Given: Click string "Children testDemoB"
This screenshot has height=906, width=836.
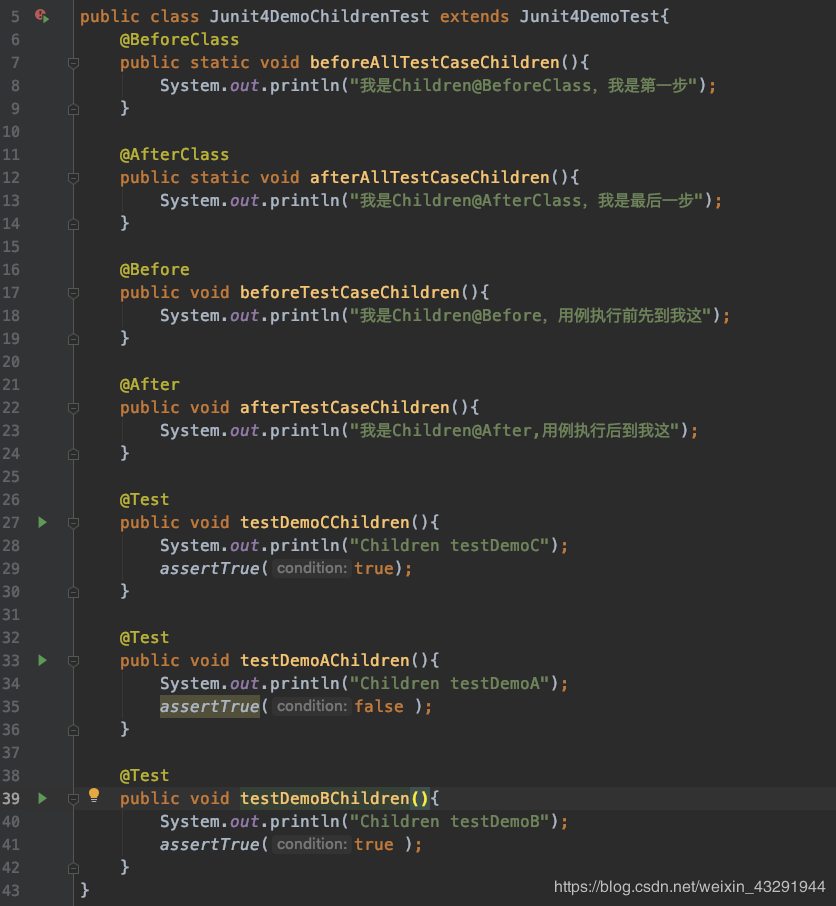Looking at the screenshot, I should [449, 821].
